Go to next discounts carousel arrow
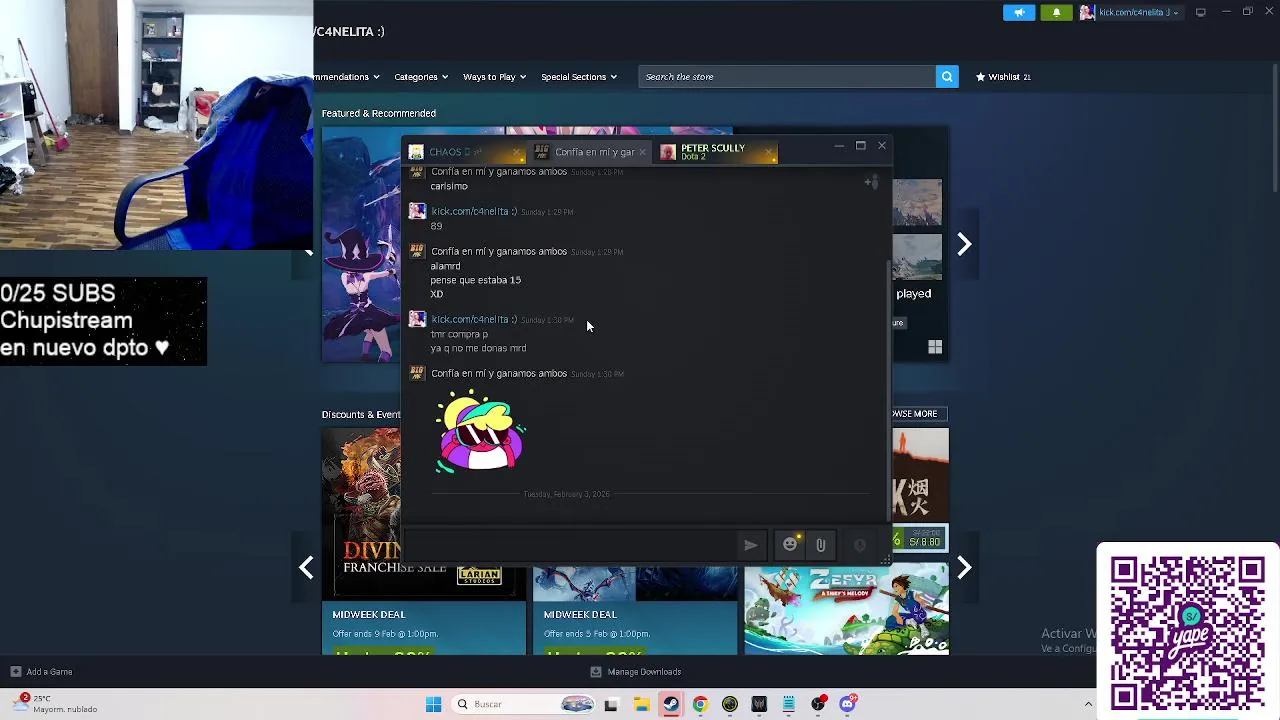 [964, 568]
